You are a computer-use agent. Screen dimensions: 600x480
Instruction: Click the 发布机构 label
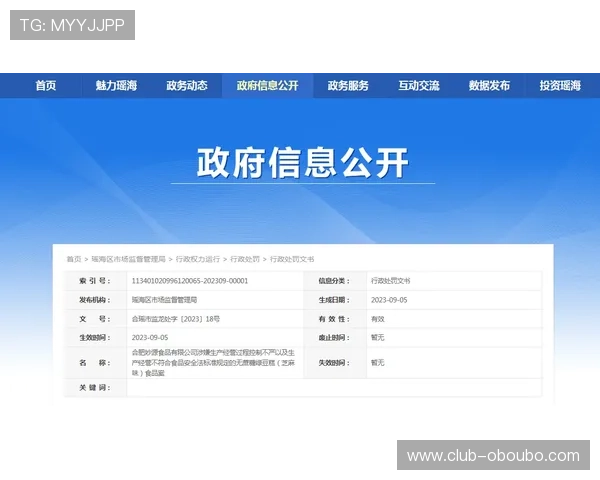click(95, 300)
